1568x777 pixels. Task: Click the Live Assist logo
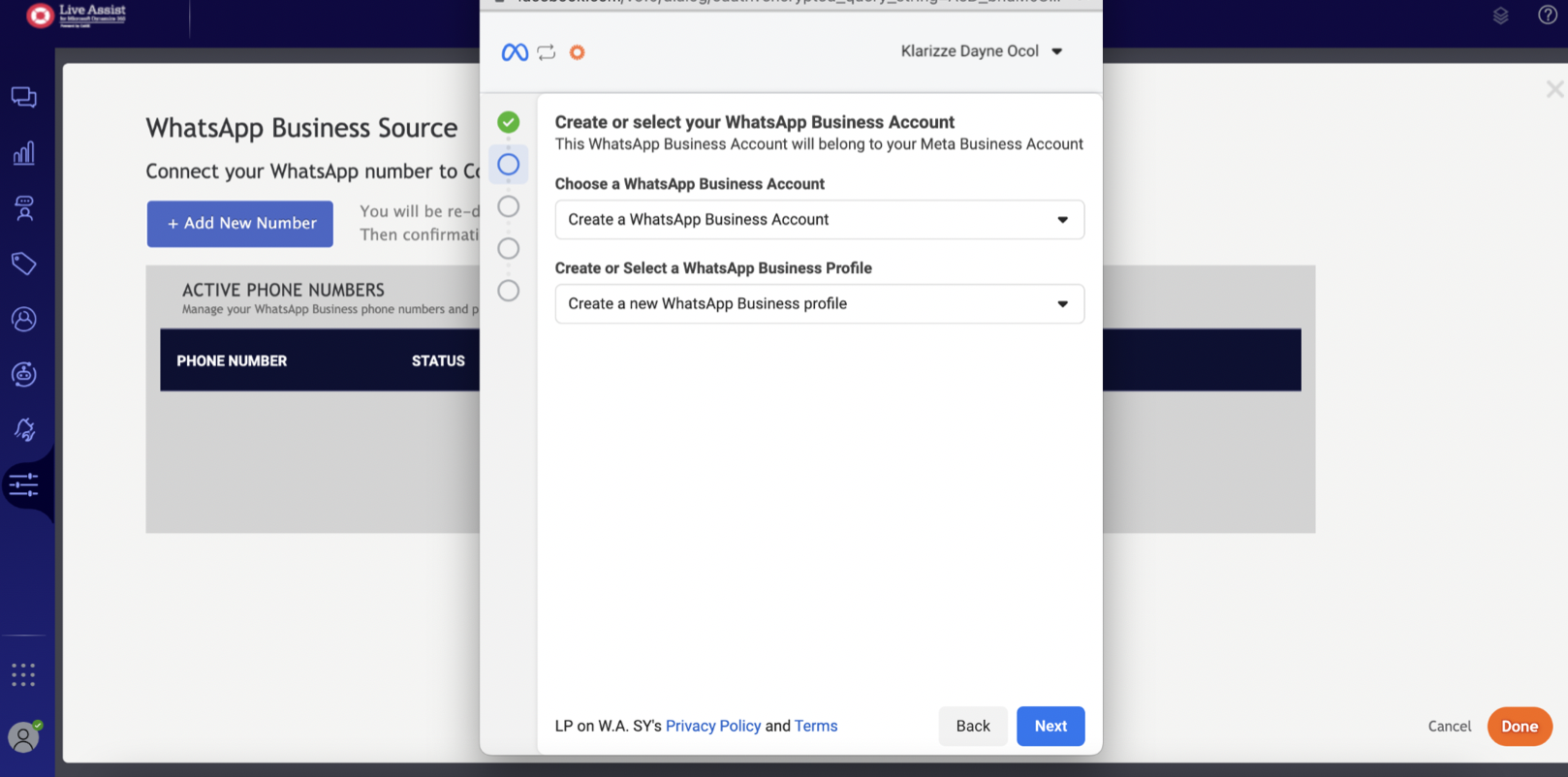tap(77, 15)
